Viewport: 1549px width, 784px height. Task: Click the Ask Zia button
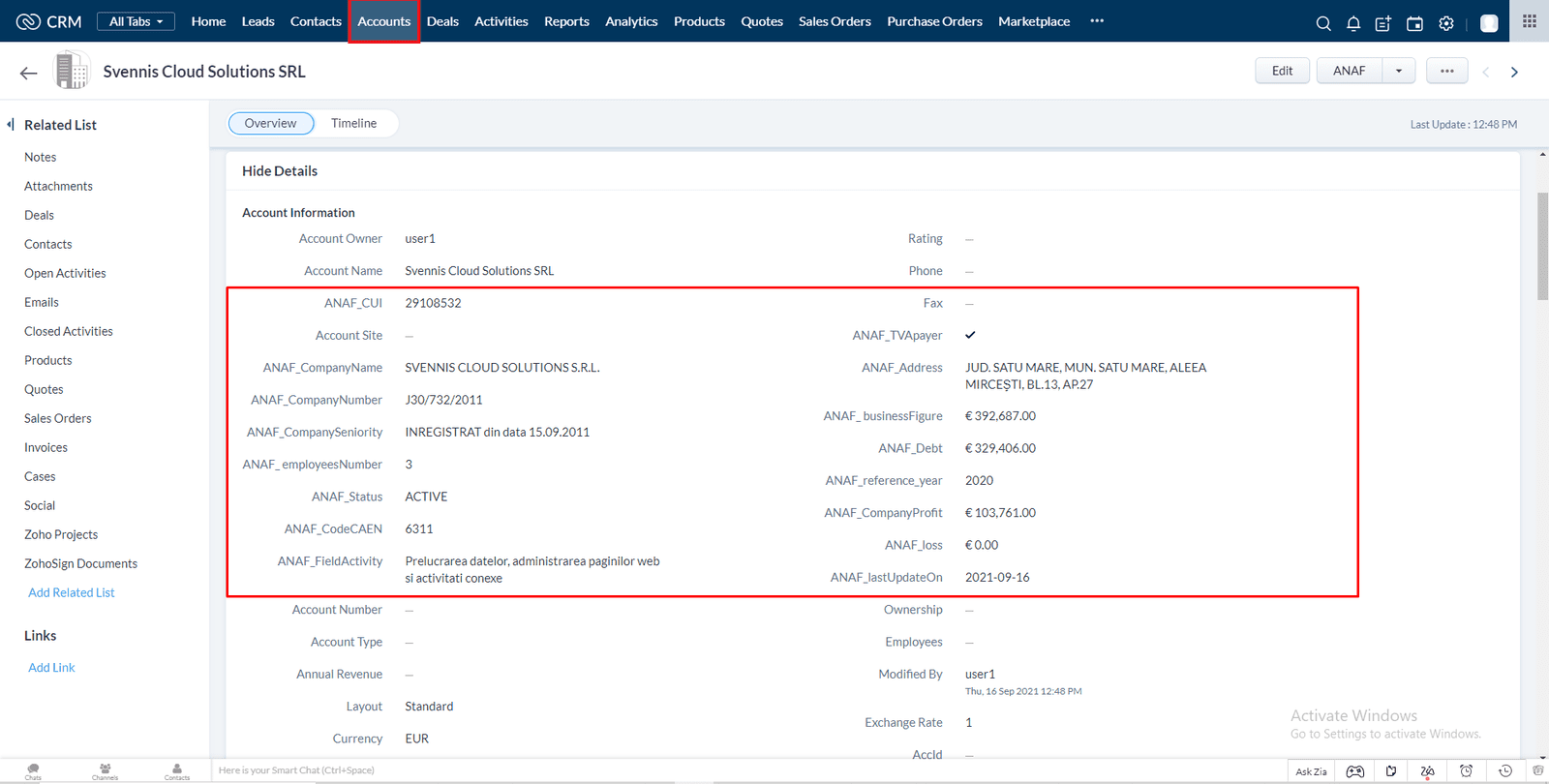(1311, 771)
